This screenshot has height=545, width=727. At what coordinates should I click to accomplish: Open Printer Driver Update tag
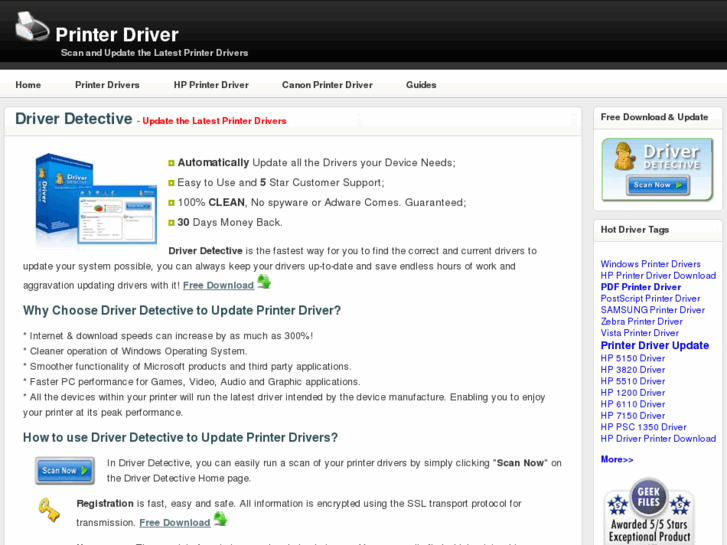(x=655, y=346)
